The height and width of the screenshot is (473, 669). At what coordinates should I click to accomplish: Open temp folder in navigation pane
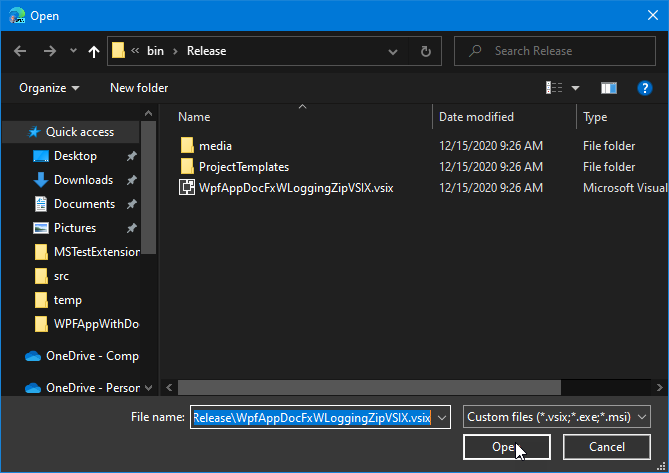[x=67, y=300]
